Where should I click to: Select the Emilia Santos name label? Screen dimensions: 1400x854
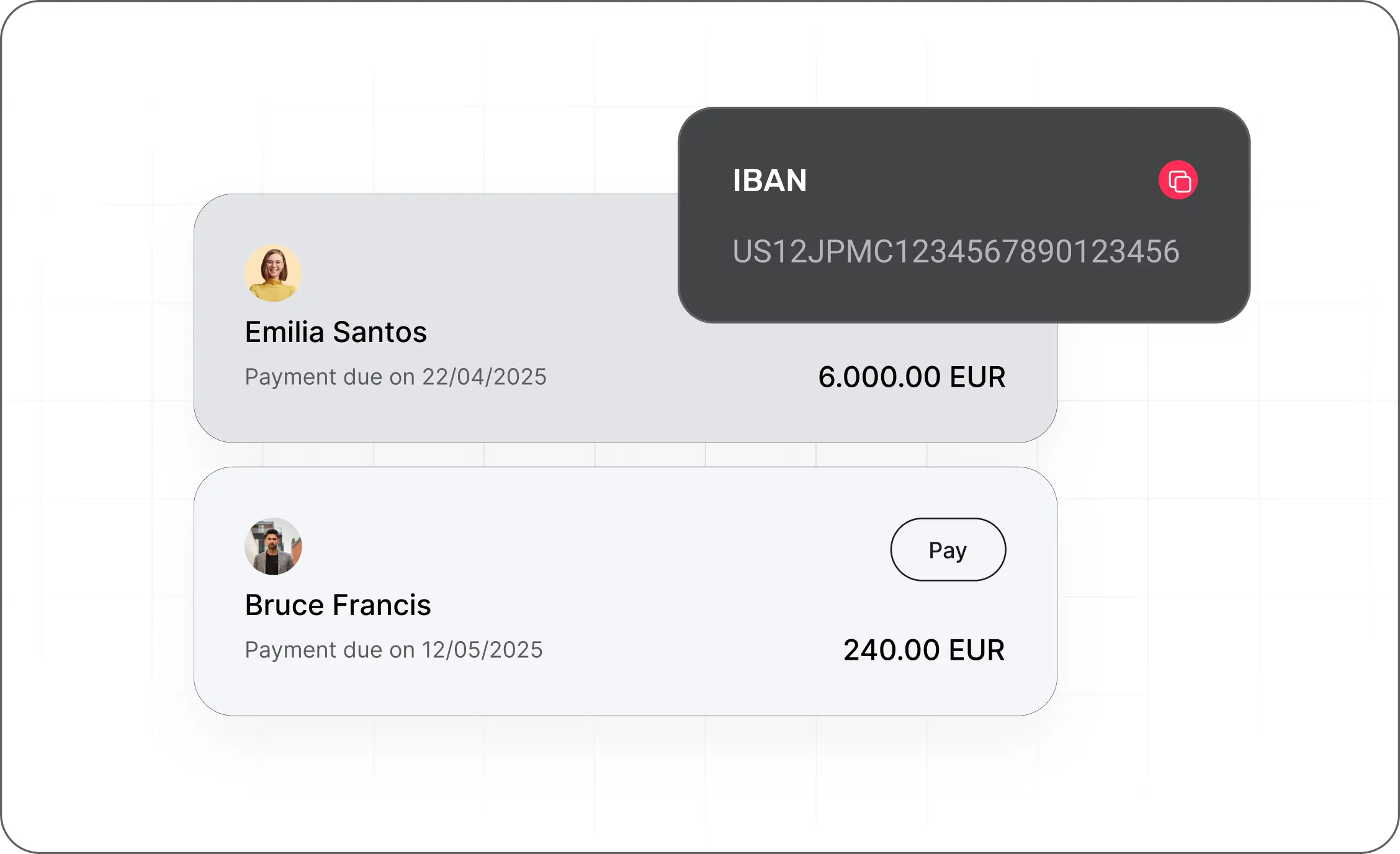click(x=336, y=332)
